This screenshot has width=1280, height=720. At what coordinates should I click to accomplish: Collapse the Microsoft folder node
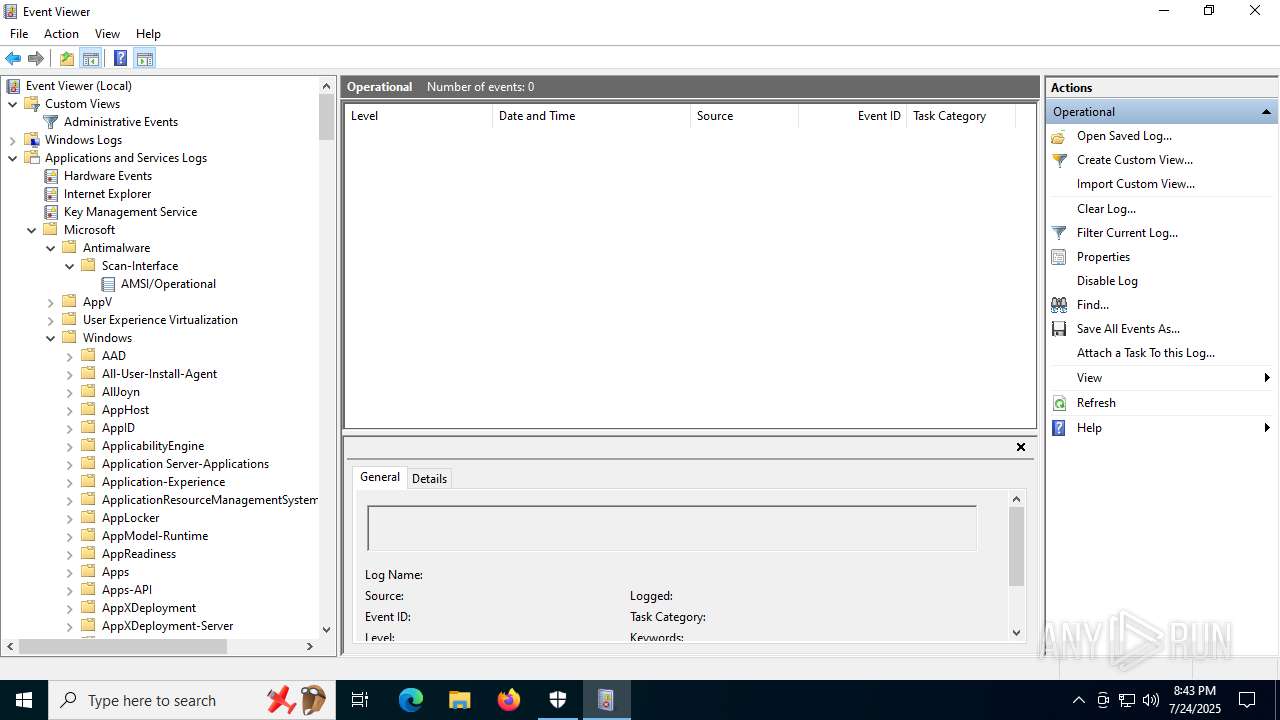[32, 230]
